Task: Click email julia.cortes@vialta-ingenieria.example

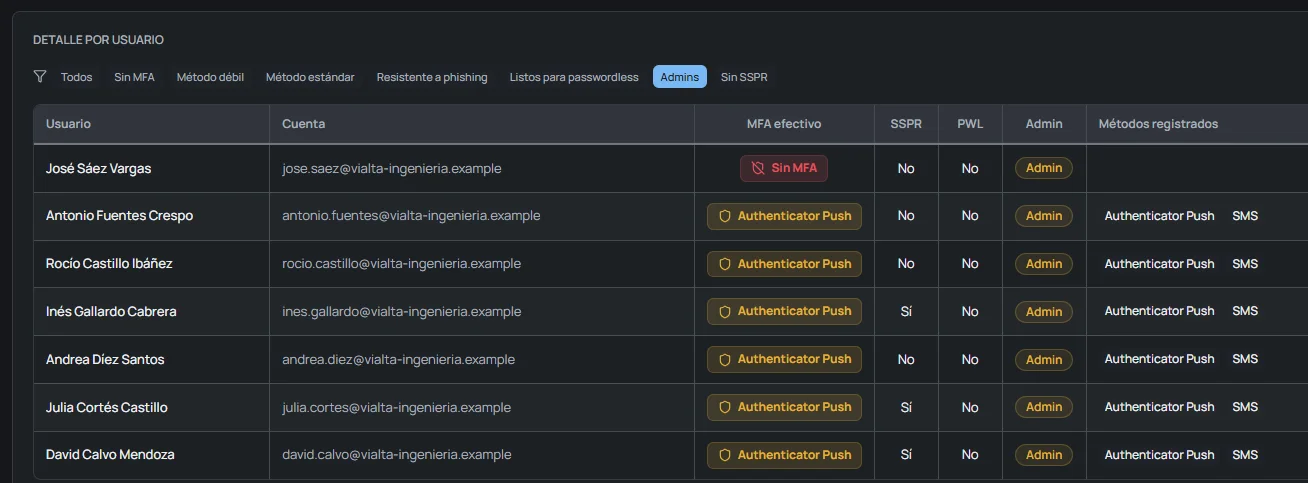Action: click(x=396, y=407)
